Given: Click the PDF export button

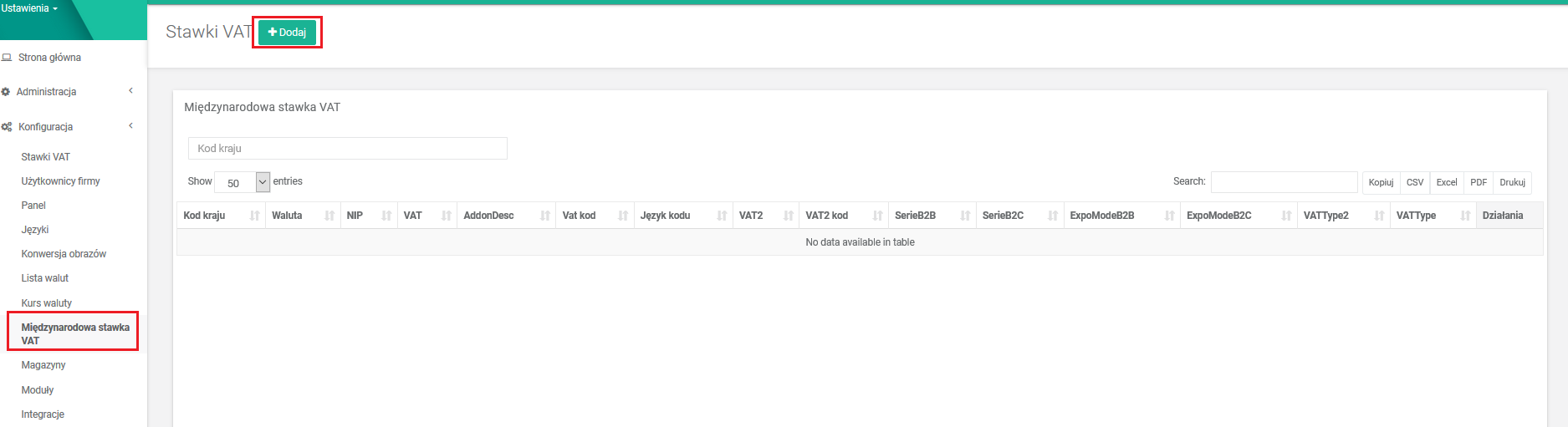Looking at the screenshot, I should [x=1478, y=182].
